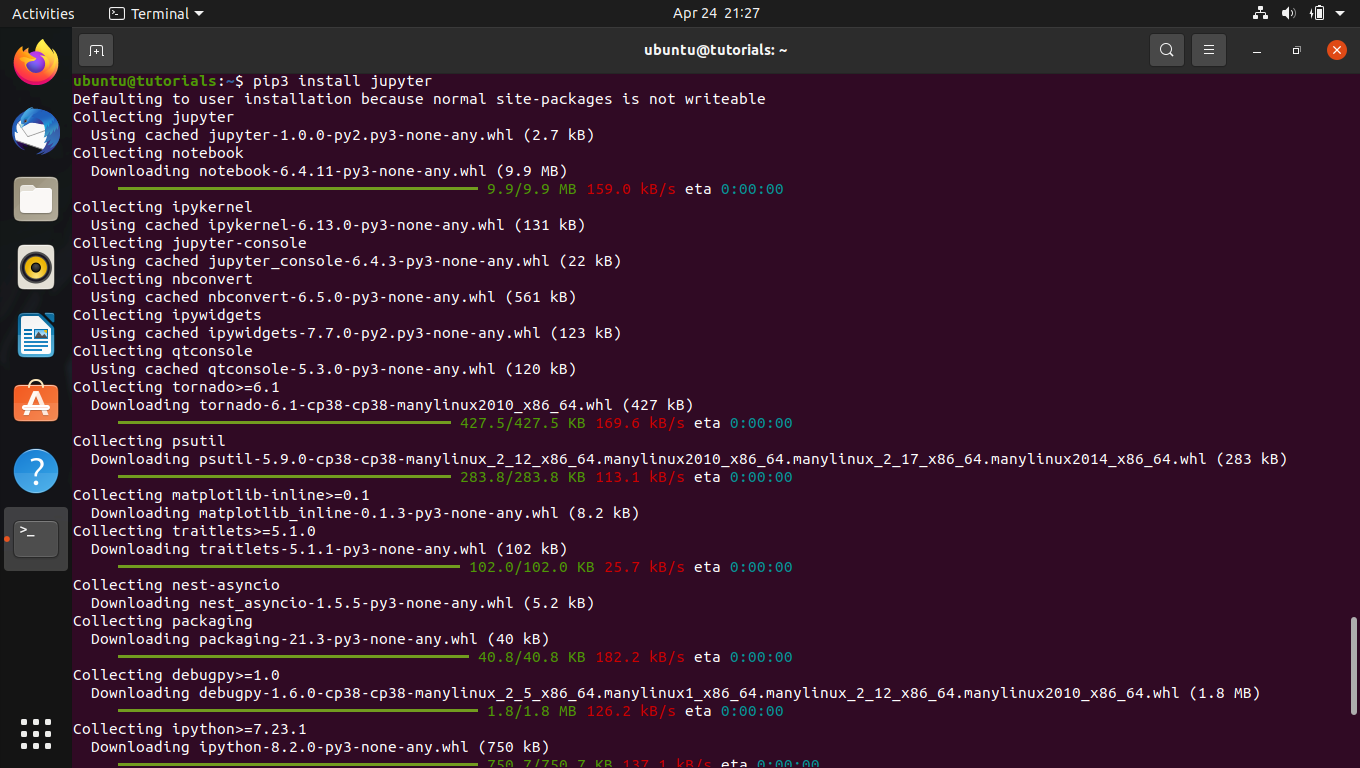The image size is (1360, 768).
Task: Open Ubuntu Software center from the dock
Action: (36, 402)
